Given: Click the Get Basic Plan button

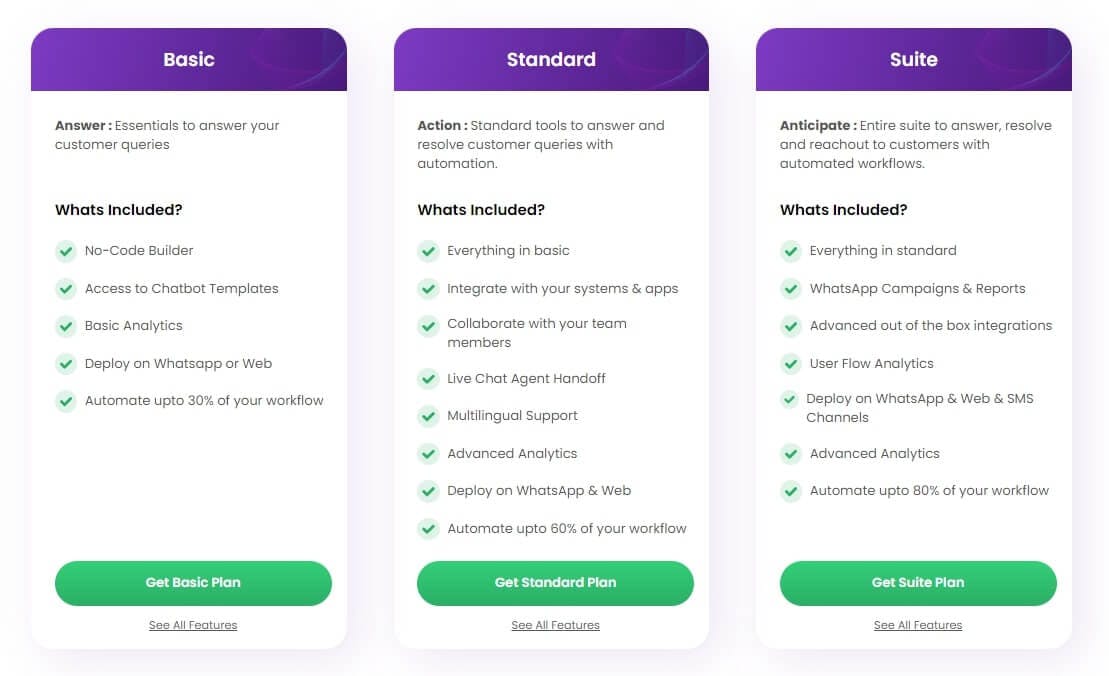Looking at the screenshot, I should coord(193,583).
